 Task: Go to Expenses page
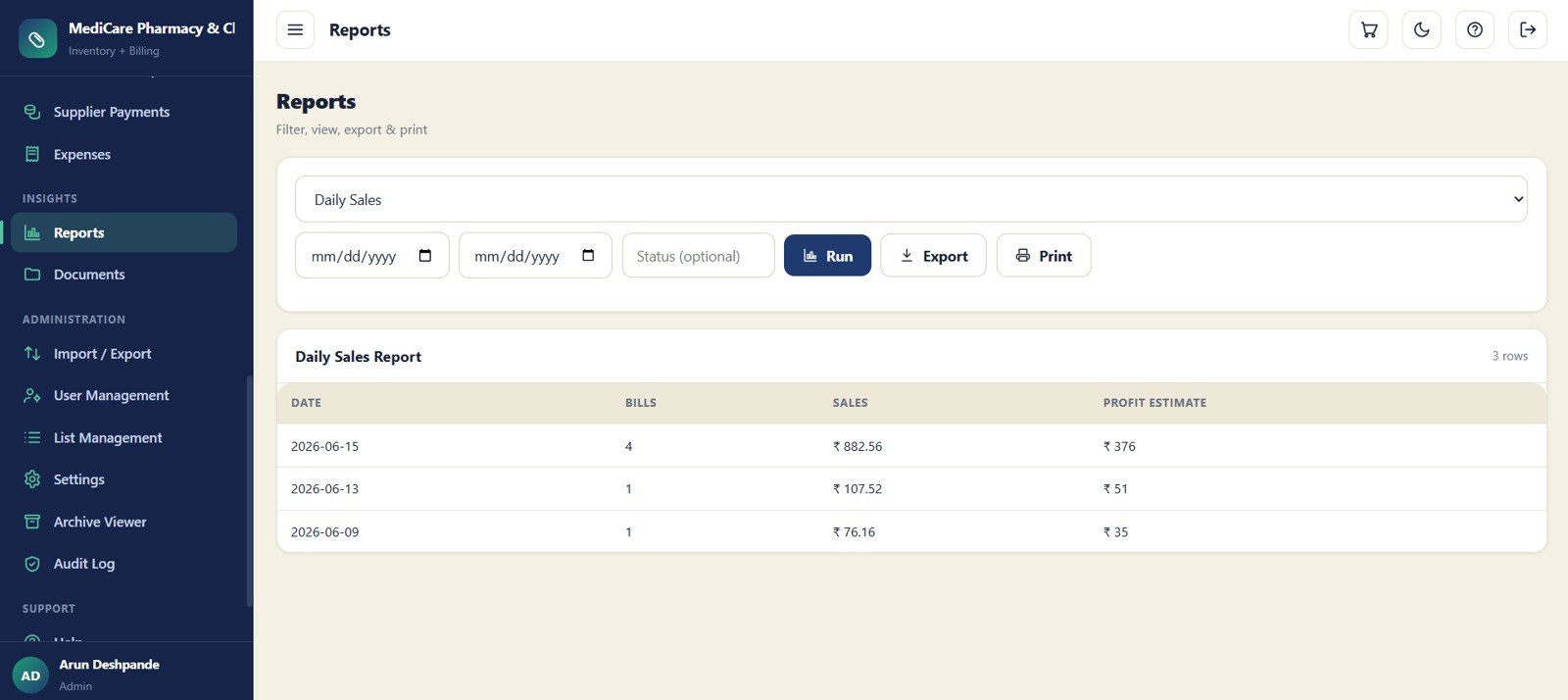pos(123,154)
